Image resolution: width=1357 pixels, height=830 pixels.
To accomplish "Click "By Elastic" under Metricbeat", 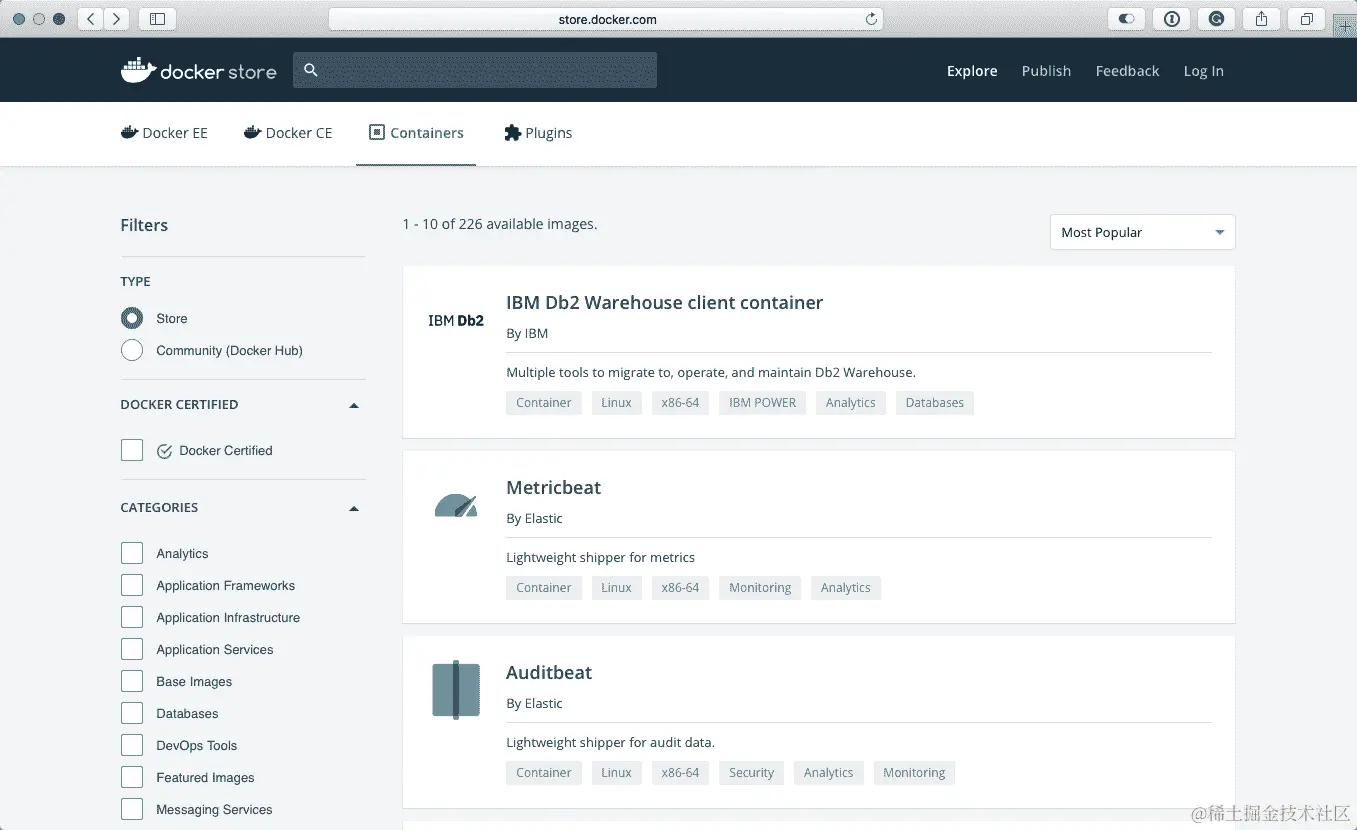I will [534, 518].
